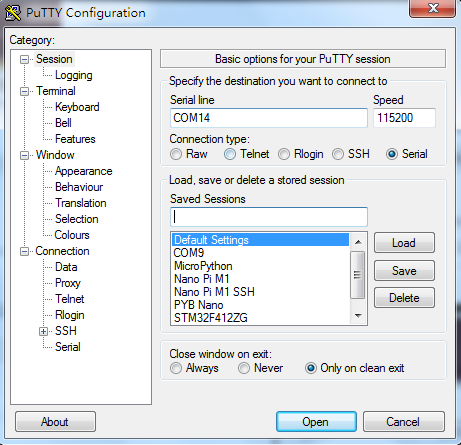Open the Colours settings category
Screen dimensions: 461x445
point(72,235)
